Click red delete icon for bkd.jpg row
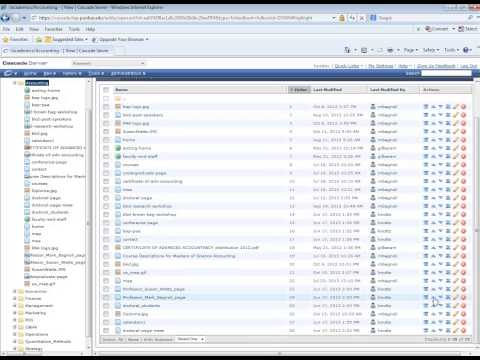Screen dimensions: 480x360 [463, 264]
